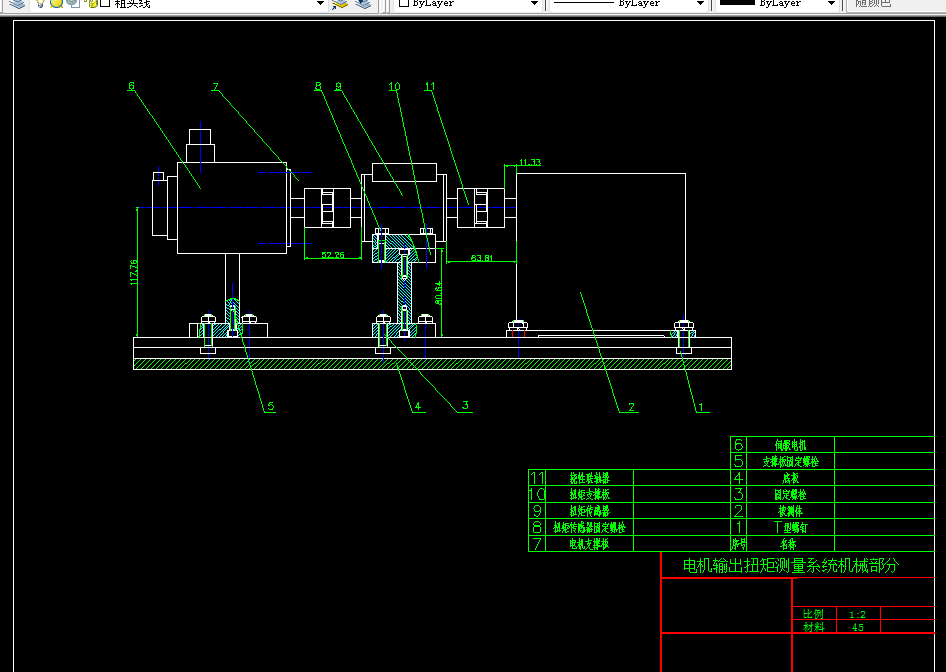Click the 比例 label in title block
The width and height of the screenshot is (946, 672).
point(813,614)
